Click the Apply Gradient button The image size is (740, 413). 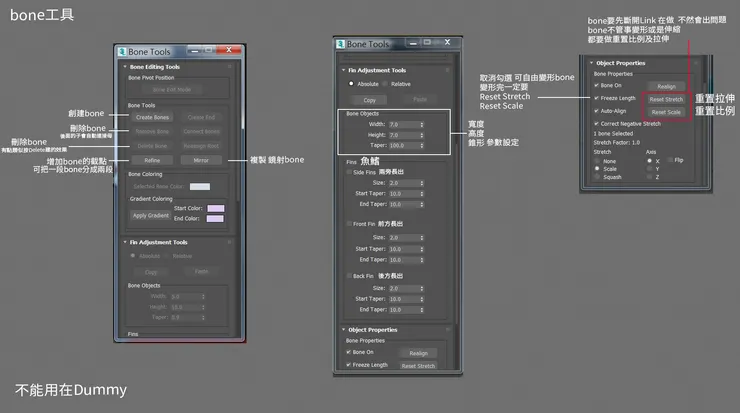(x=151, y=215)
